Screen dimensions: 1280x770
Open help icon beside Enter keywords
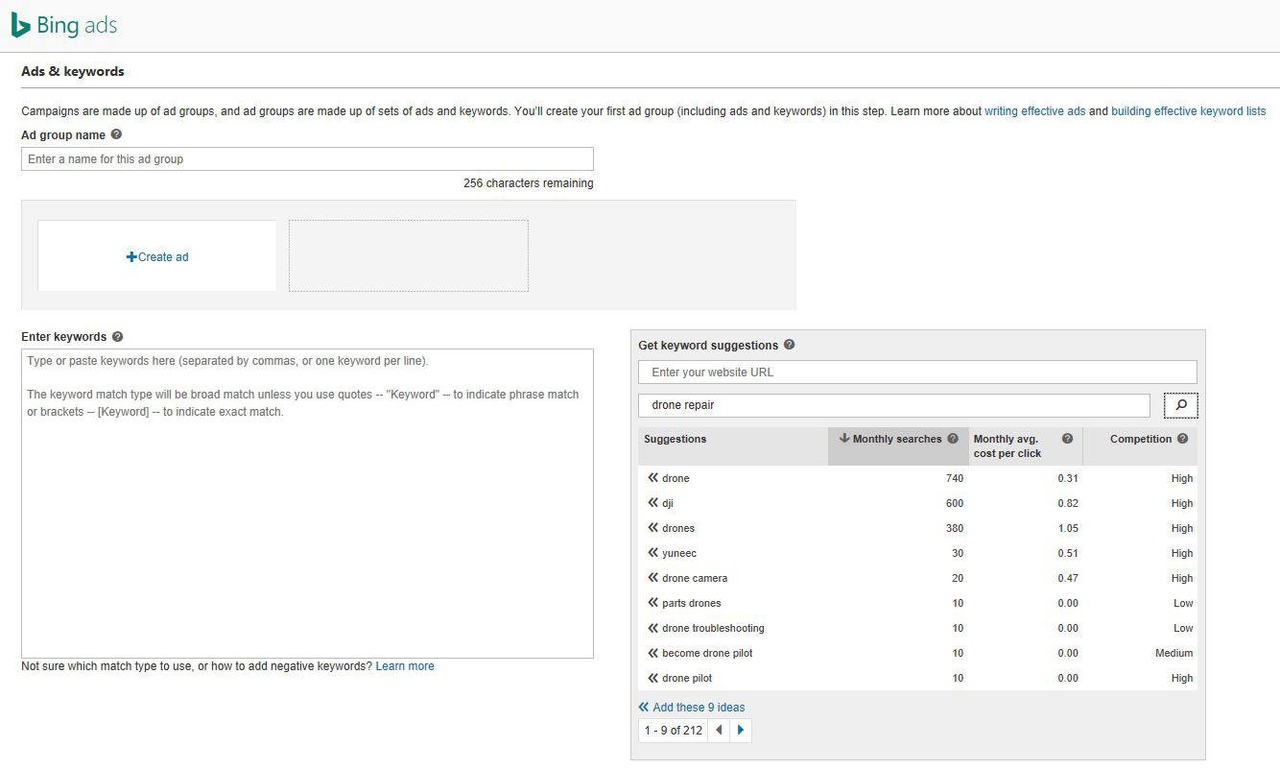117,337
